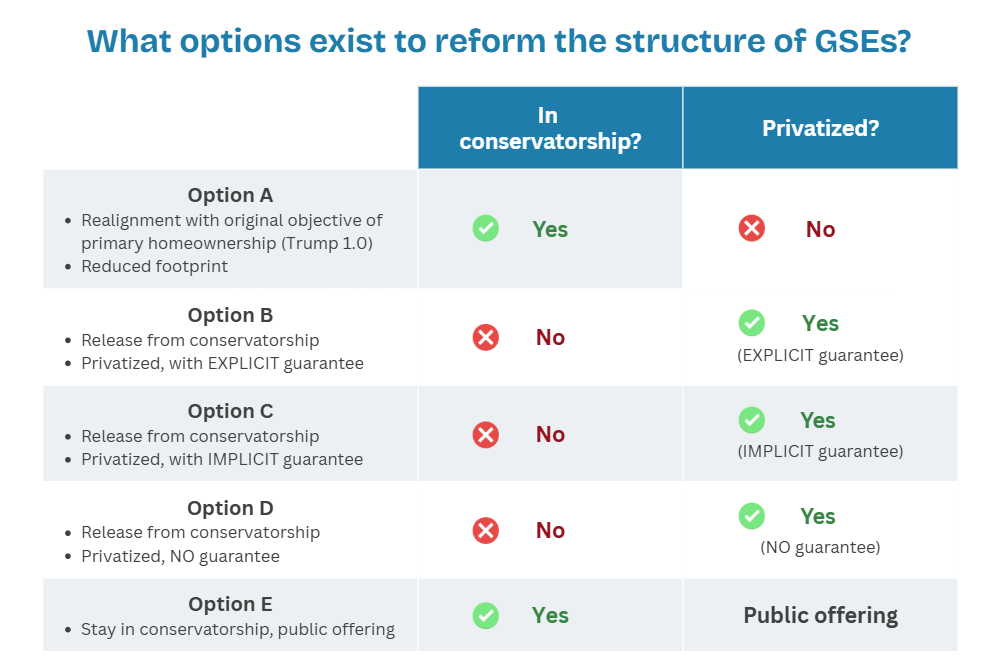
Task: Click the slide title about reforming GSEs
Action: (x=499, y=41)
